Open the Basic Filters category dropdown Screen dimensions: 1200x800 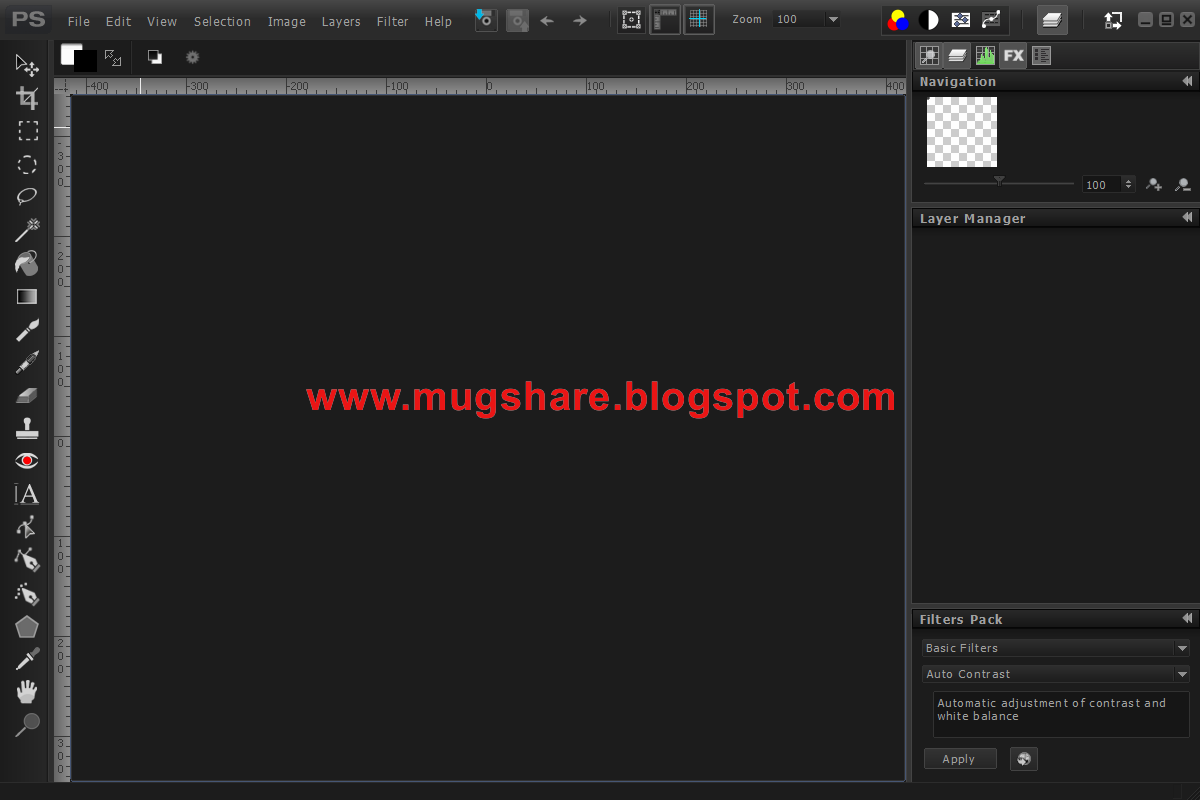pos(1055,648)
